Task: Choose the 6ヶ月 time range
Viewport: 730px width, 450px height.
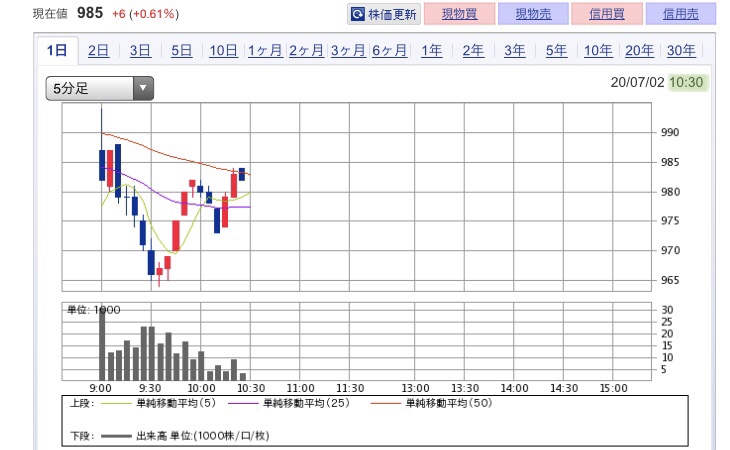Action: (x=390, y=51)
